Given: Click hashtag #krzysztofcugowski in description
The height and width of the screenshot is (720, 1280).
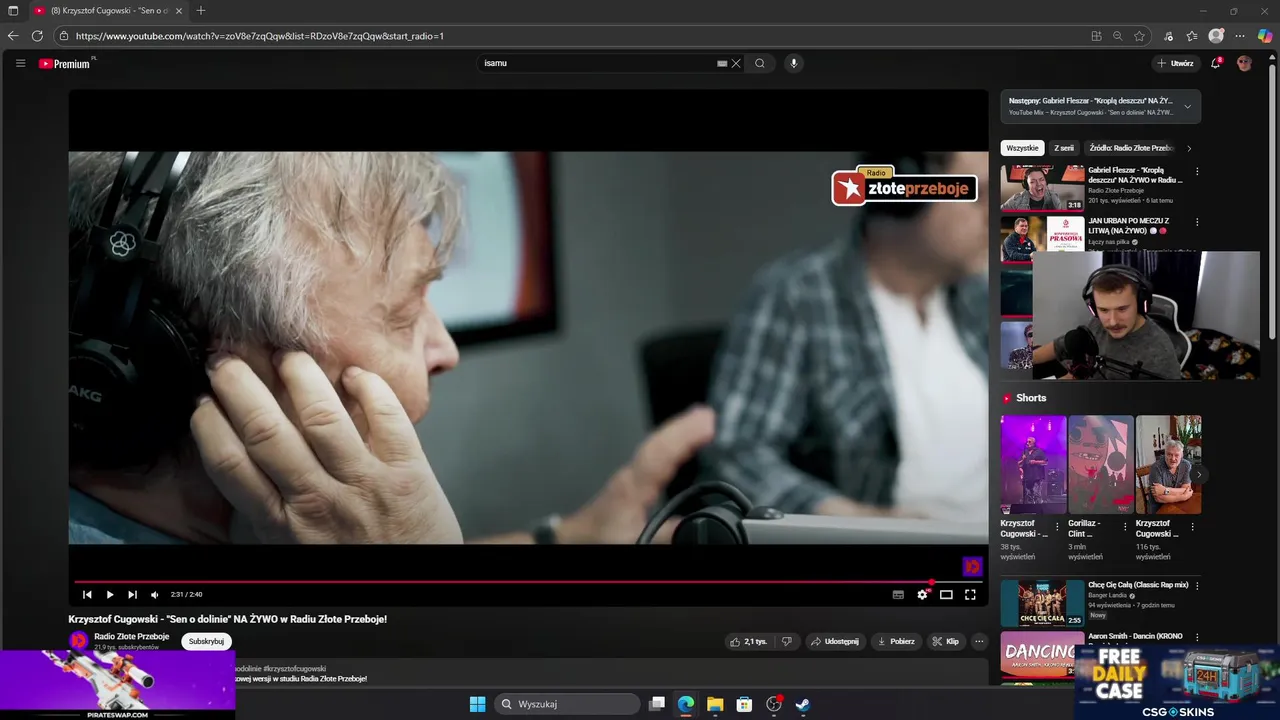Looking at the screenshot, I should [x=295, y=668].
